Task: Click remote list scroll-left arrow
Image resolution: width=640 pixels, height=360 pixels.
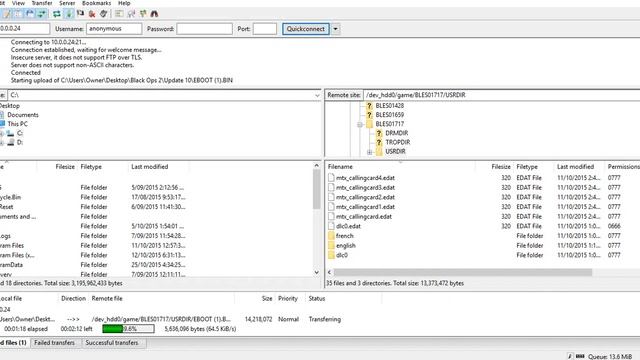Action: (x=329, y=272)
